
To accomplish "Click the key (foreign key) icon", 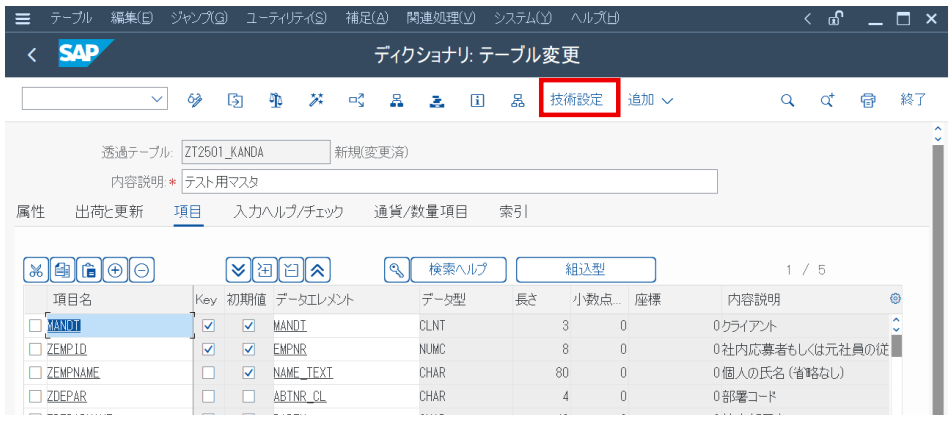I will coord(397,270).
